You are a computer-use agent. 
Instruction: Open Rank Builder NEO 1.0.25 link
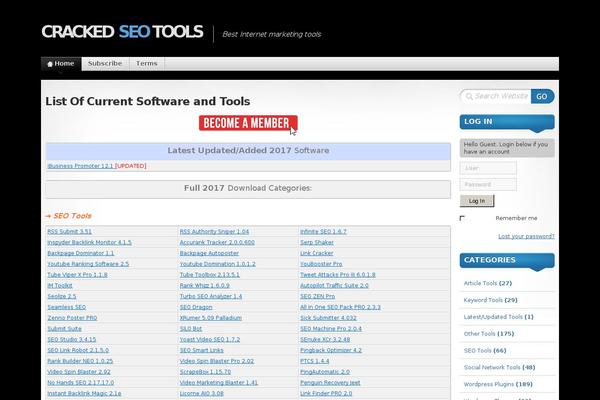click(x=80, y=361)
